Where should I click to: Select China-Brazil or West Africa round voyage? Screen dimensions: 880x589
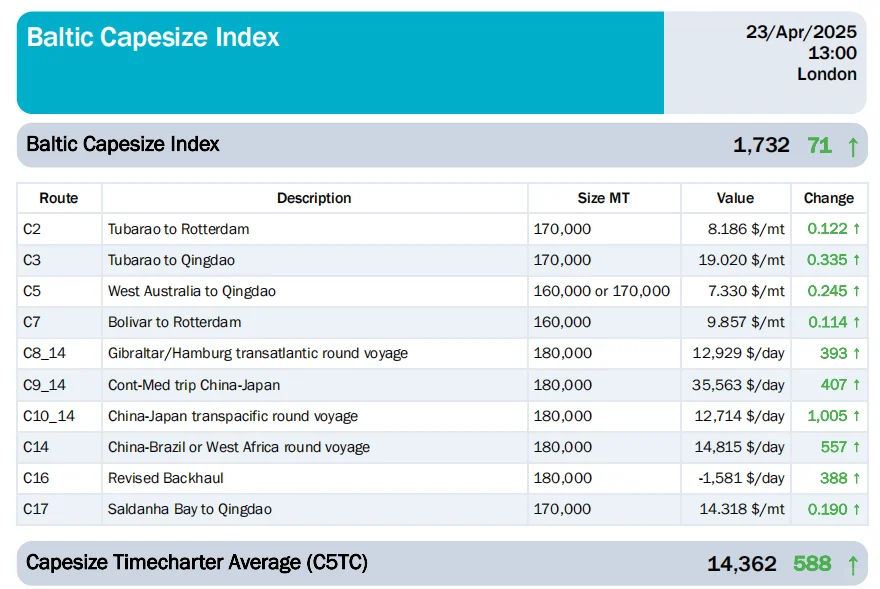[239, 447]
